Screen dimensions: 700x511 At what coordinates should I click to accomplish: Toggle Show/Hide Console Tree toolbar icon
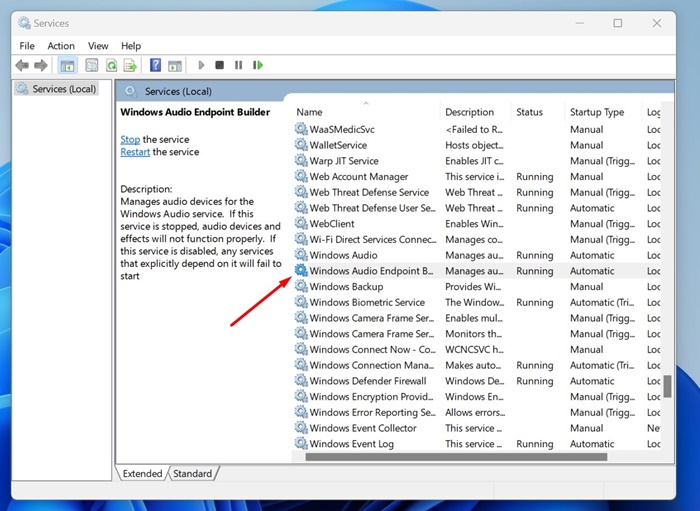click(68, 65)
